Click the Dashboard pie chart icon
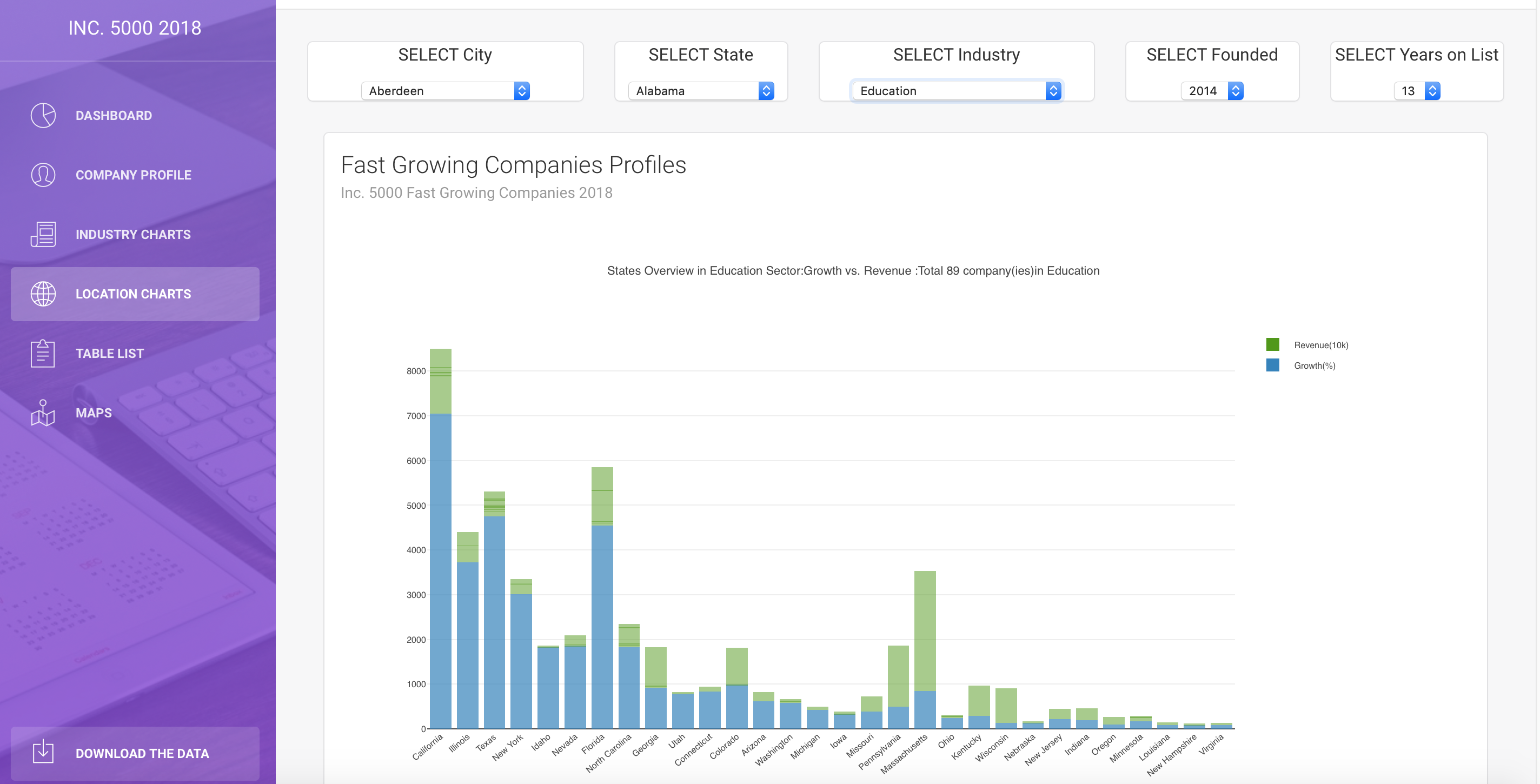The height and width of the screenshot is (784, 1540). click(x=43, y=115)
